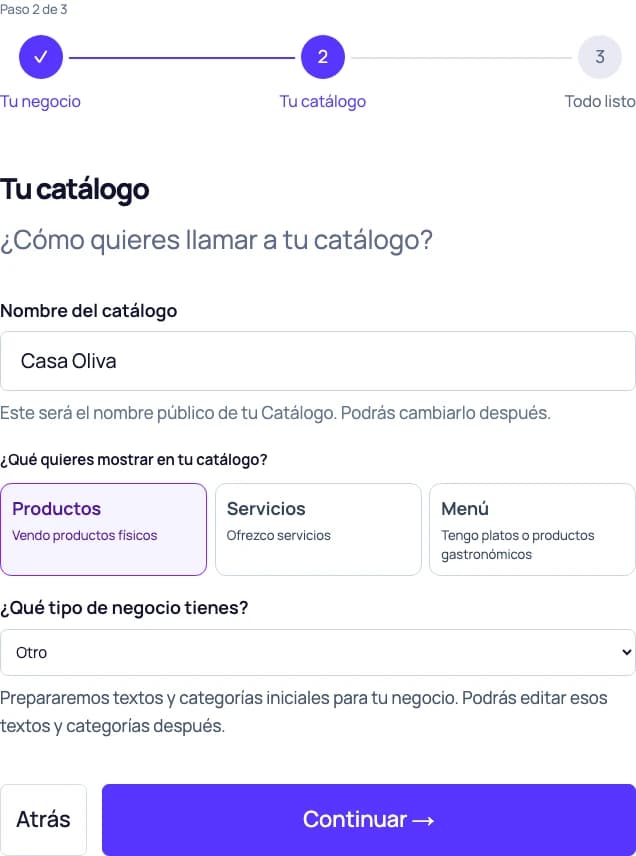Viewport: 636px width, 856px height.
Task: Click "¿Qué tipo de negocio tienes?" label
Action: (124, 608)
